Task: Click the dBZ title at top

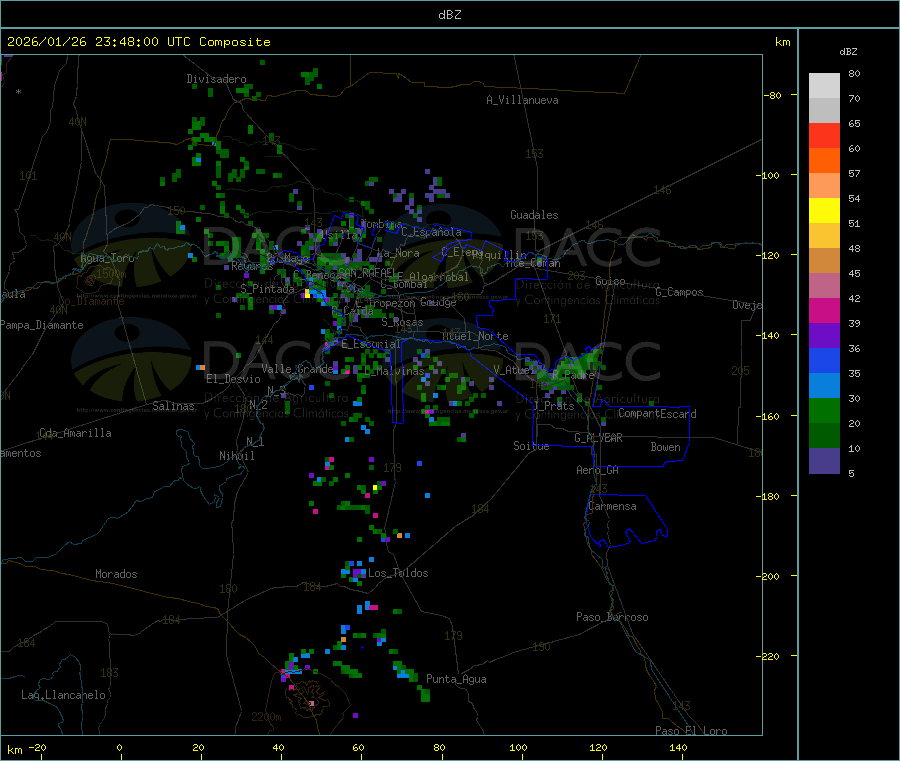Action: (x=449, y=15)
